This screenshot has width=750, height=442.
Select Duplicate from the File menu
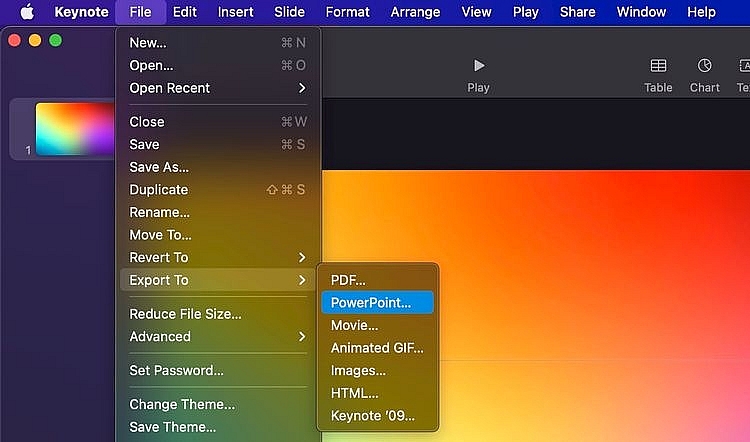coord(158,189)
